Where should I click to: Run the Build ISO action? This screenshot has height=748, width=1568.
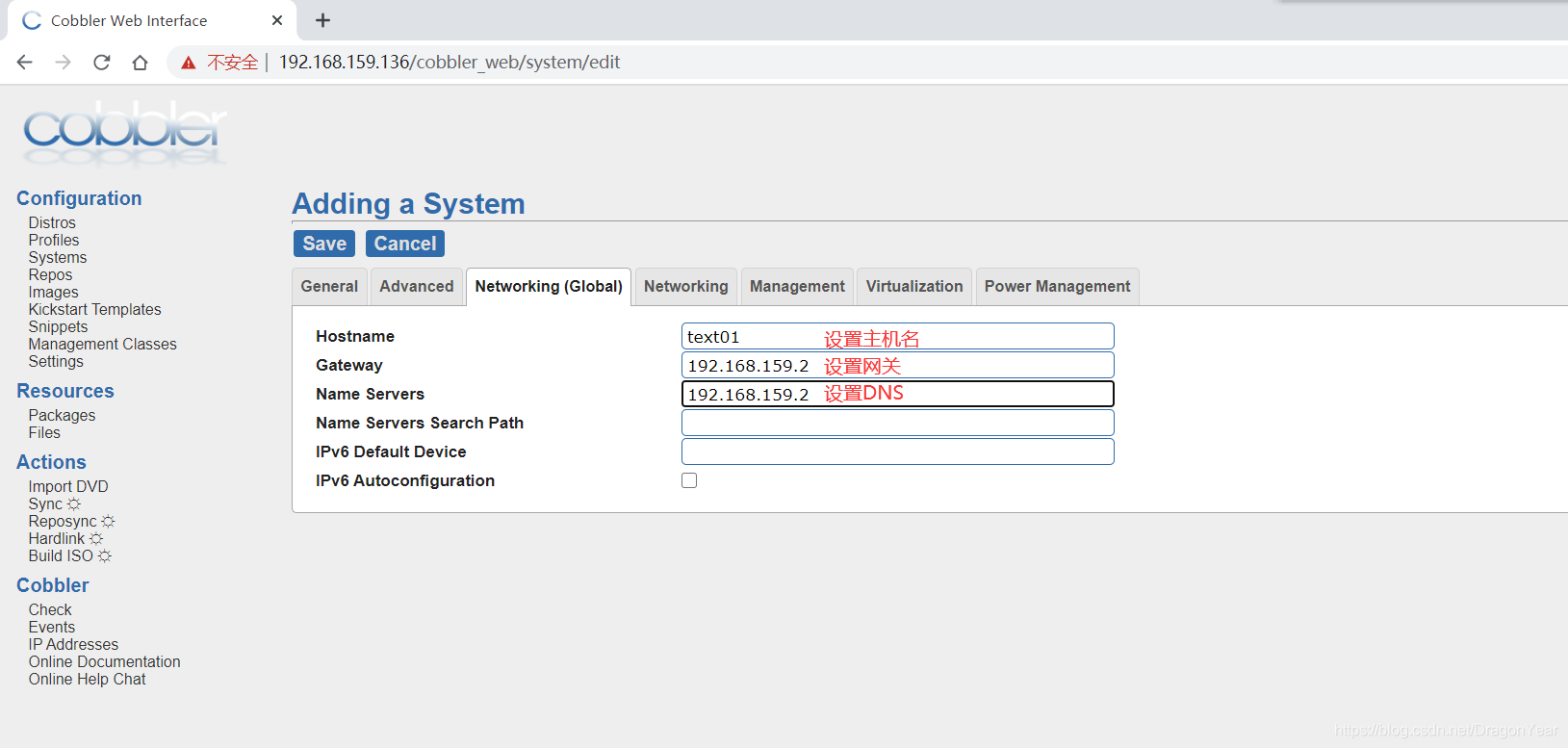click(x=61, y=556)
